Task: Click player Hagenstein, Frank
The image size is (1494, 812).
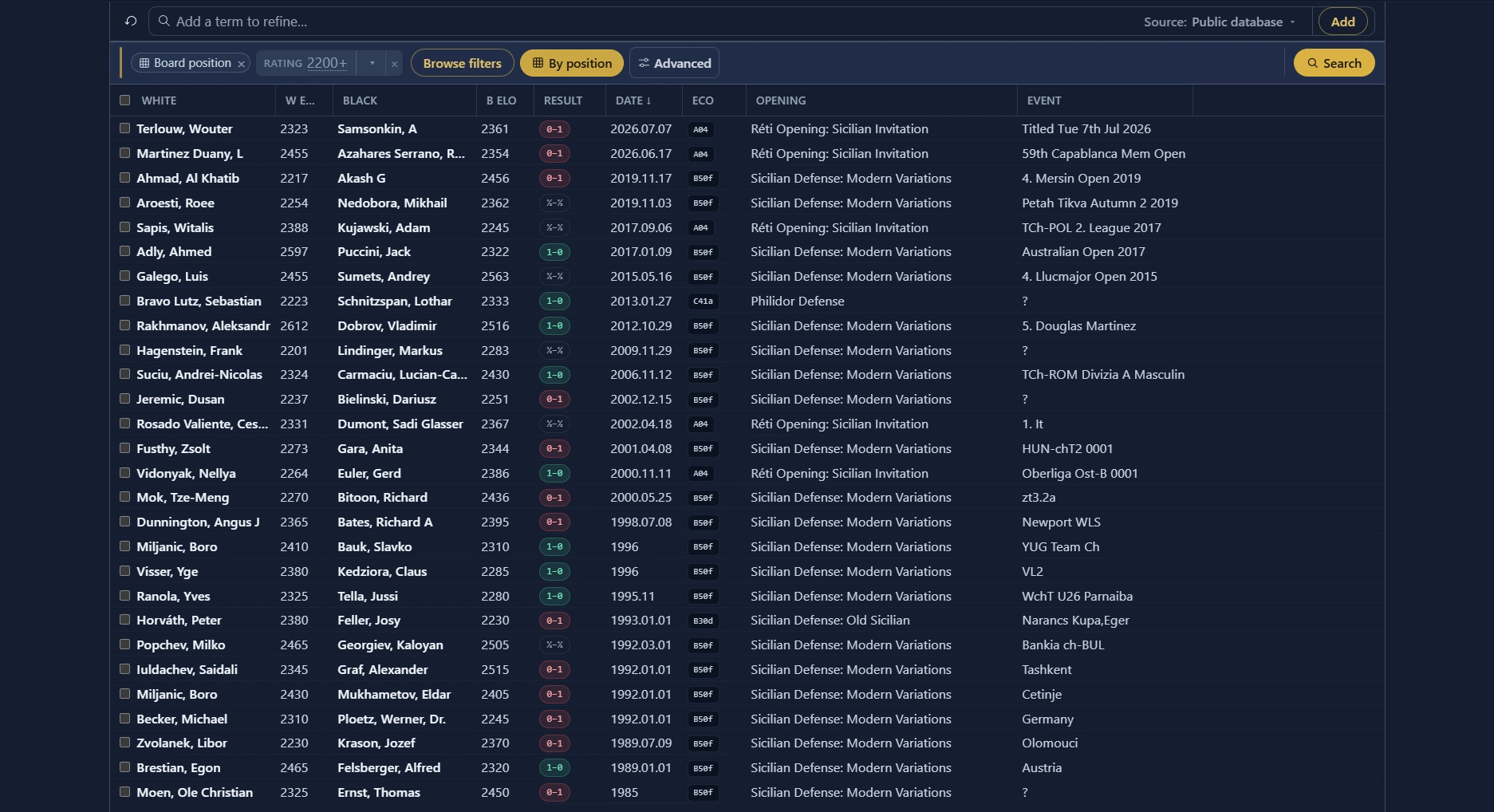Action: 189,350
